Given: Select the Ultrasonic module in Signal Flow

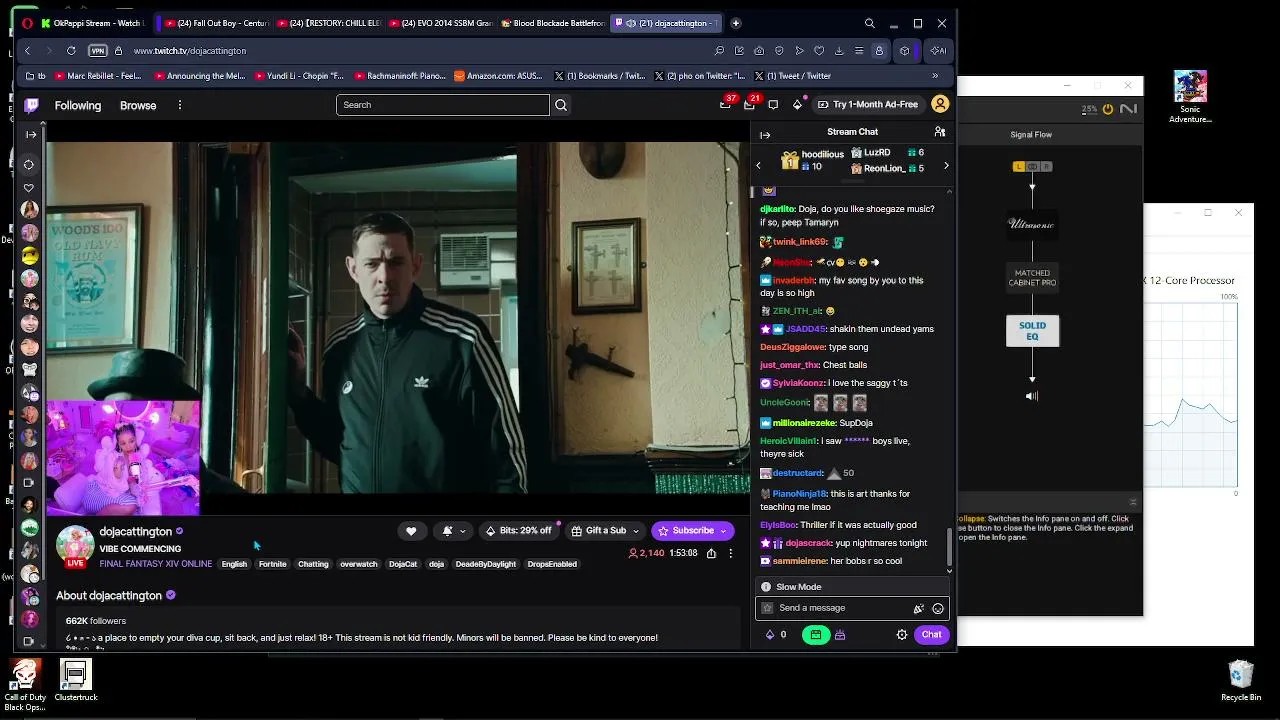Looking at the screenshot, I should tap(1032, 225).
